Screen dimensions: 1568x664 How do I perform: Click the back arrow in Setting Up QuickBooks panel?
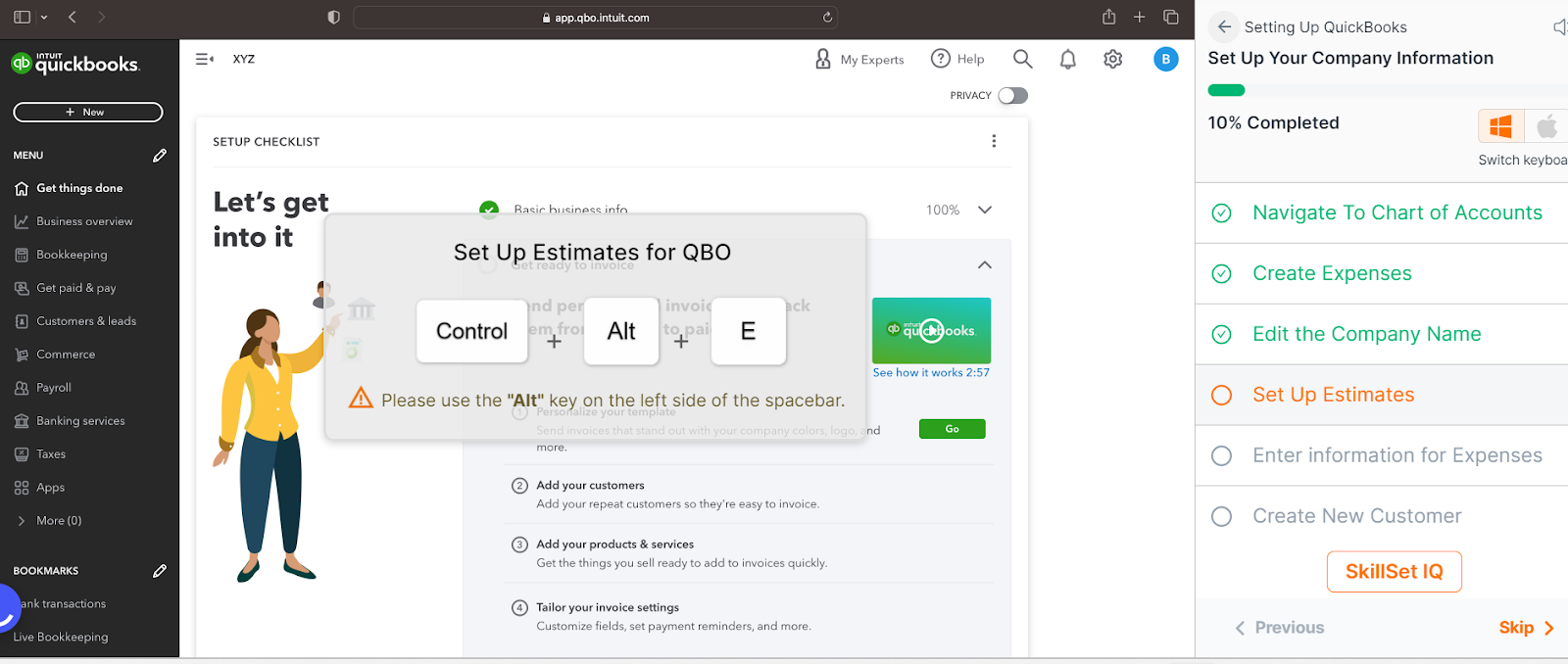pos(1224,26)
